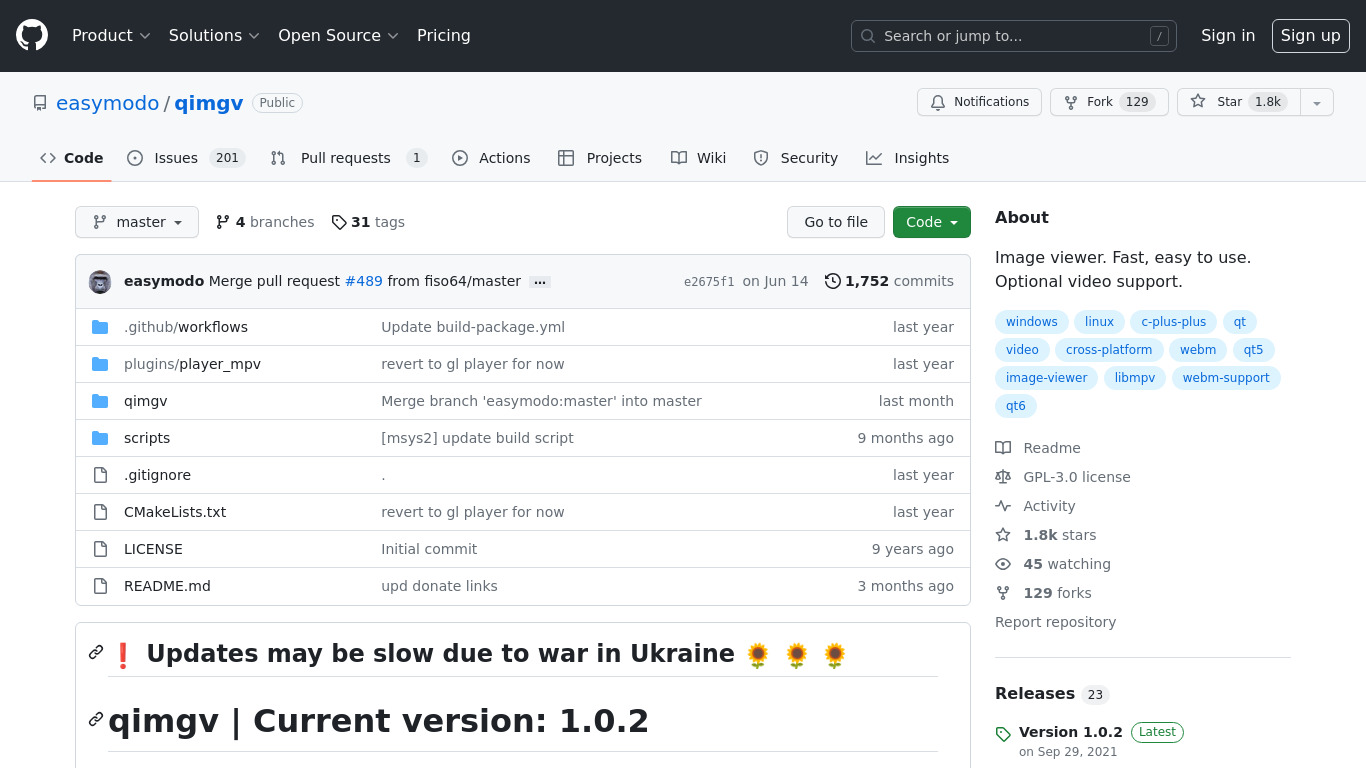Switch to the Issues tab
This screenshot has width=1366, height=768.
pos(186,158)
